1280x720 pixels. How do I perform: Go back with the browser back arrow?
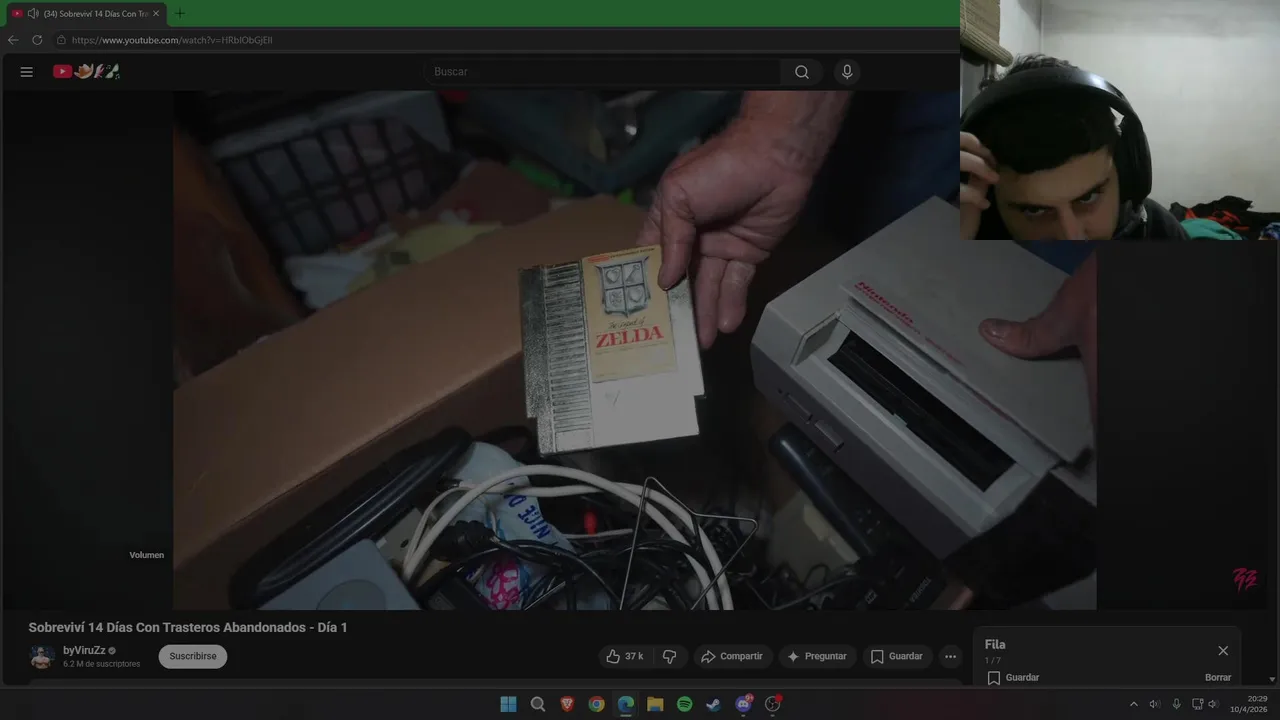[13, 40]
